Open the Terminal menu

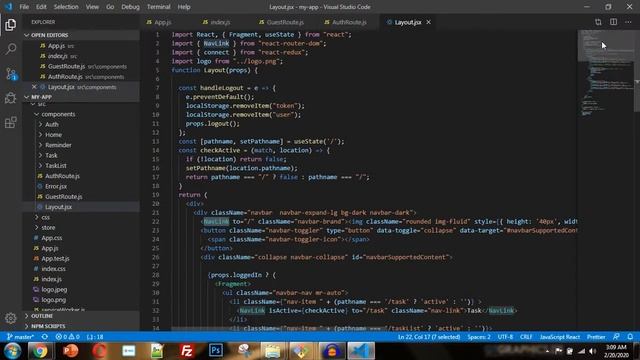[x=158, y=7]
